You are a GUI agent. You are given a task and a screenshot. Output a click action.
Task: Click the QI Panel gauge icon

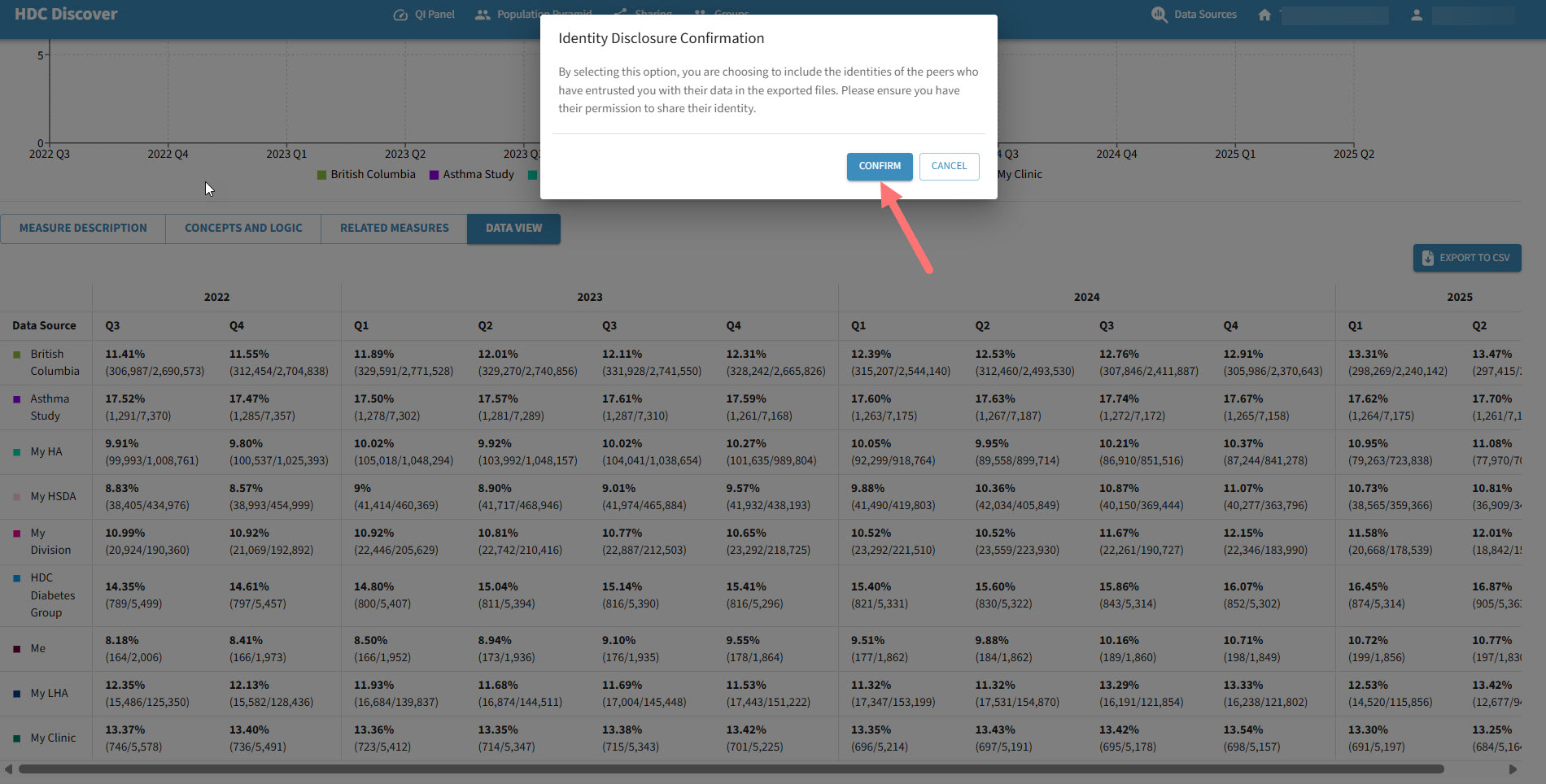tap(400, 15)
